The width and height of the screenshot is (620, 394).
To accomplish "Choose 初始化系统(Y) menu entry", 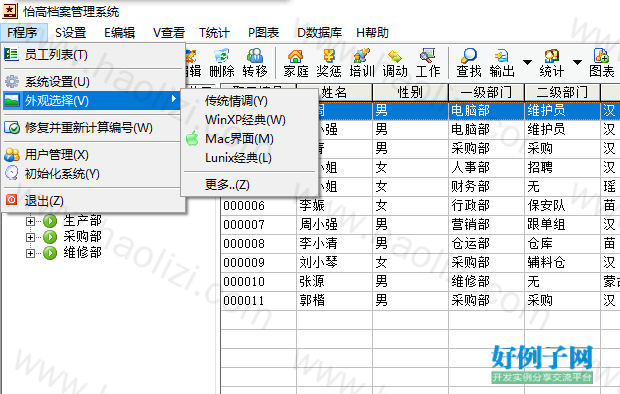I will [93, 174].
